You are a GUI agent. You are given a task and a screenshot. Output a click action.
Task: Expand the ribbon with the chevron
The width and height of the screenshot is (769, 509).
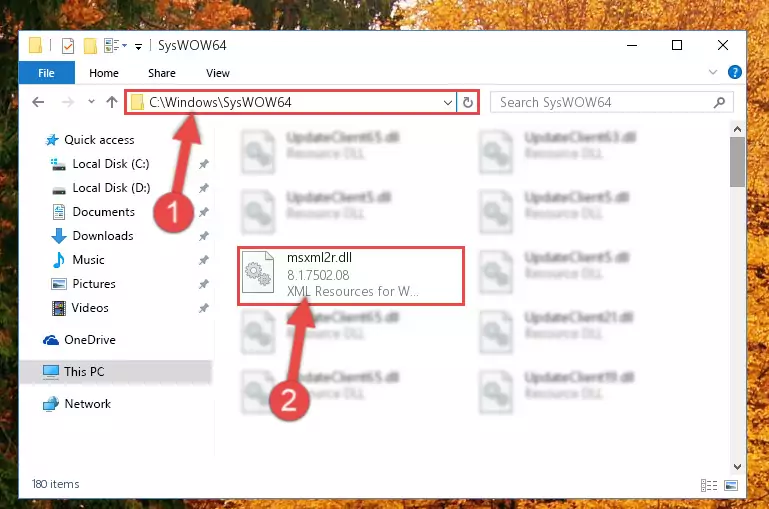pyautogui.click(x=713, y=73)
